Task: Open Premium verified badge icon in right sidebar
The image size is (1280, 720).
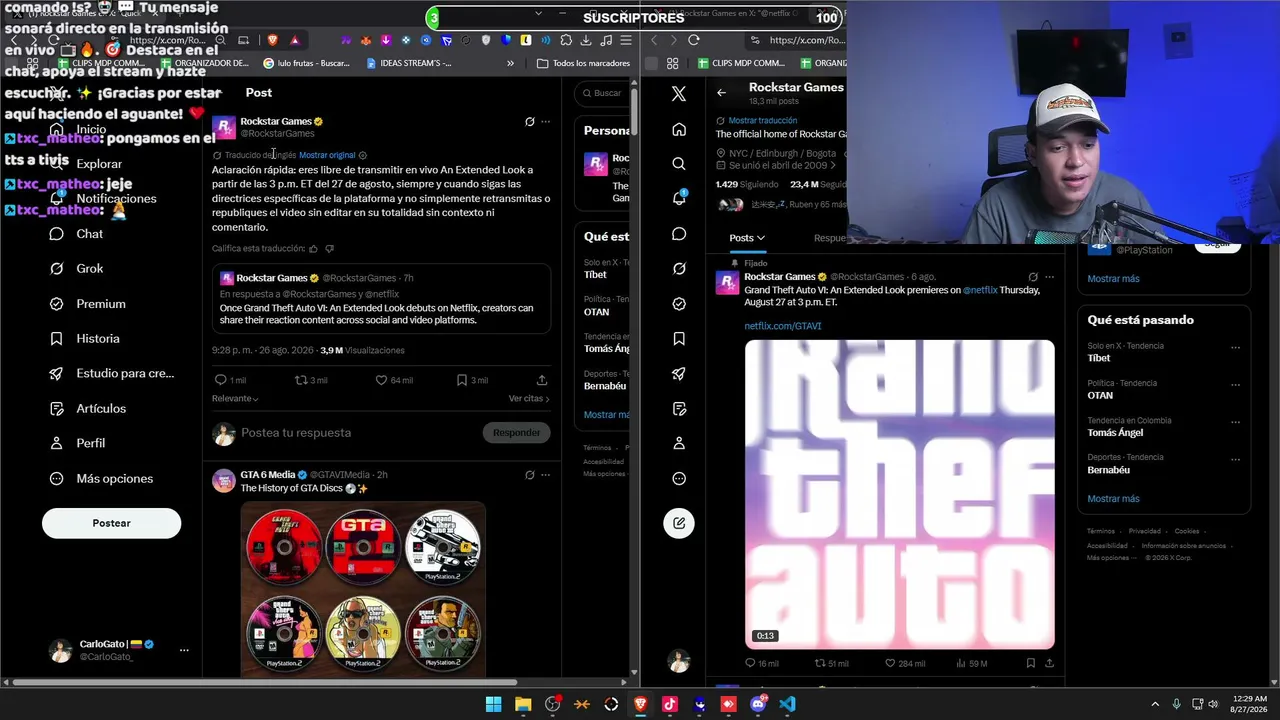Action: [679, 304]
